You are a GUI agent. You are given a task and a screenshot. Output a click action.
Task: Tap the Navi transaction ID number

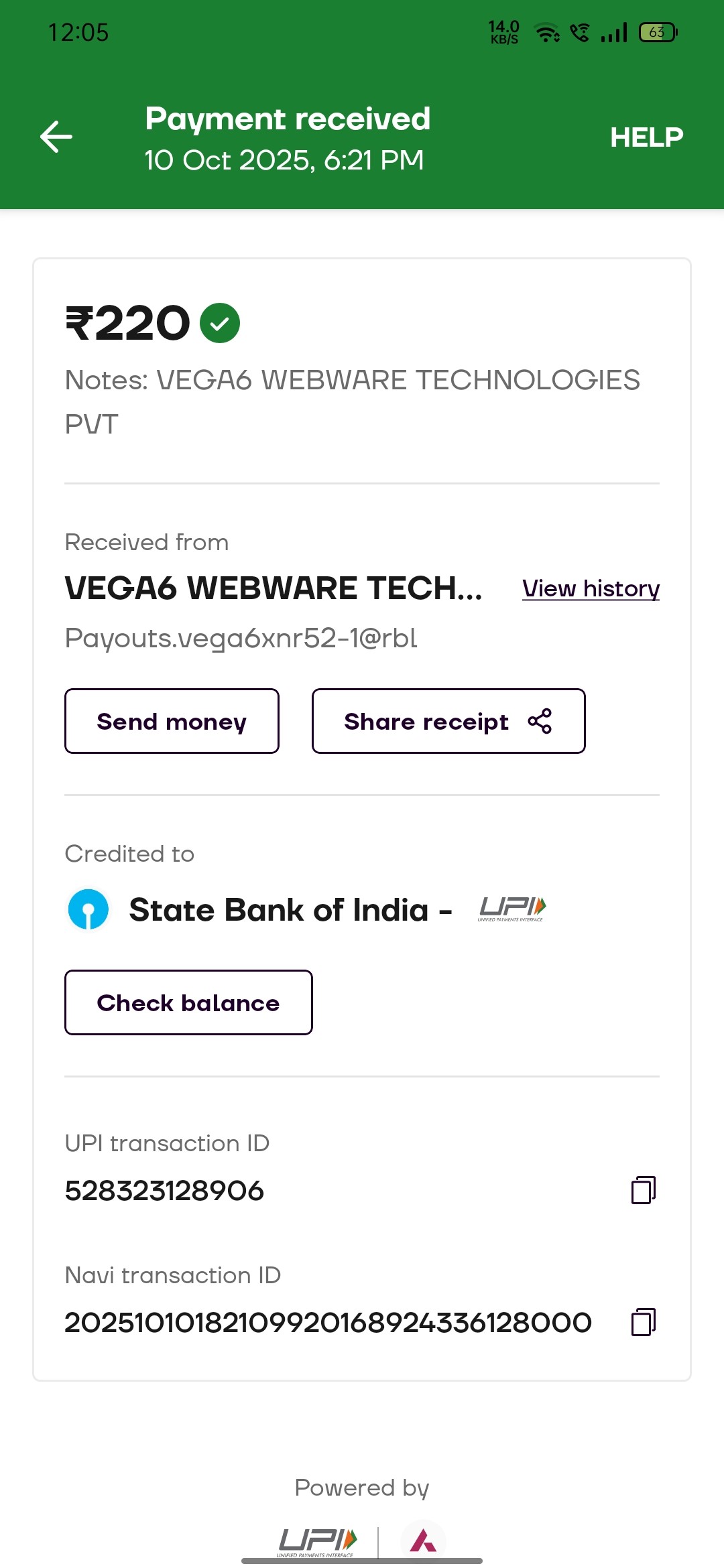(328, 1323)
